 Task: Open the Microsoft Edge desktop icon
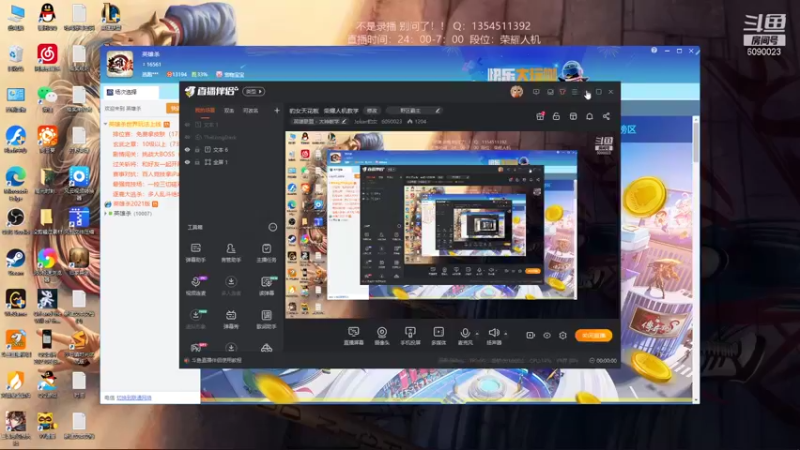click(x=16, y=181)
